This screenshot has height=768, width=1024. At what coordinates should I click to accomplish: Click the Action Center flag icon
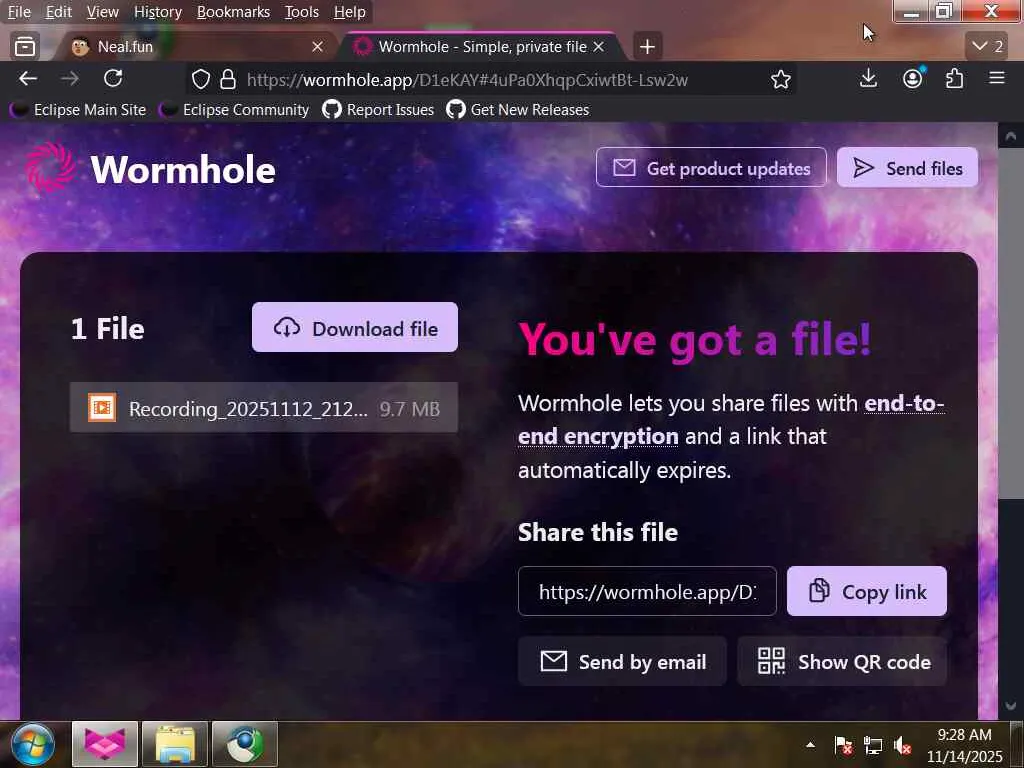tap(843, 745)
